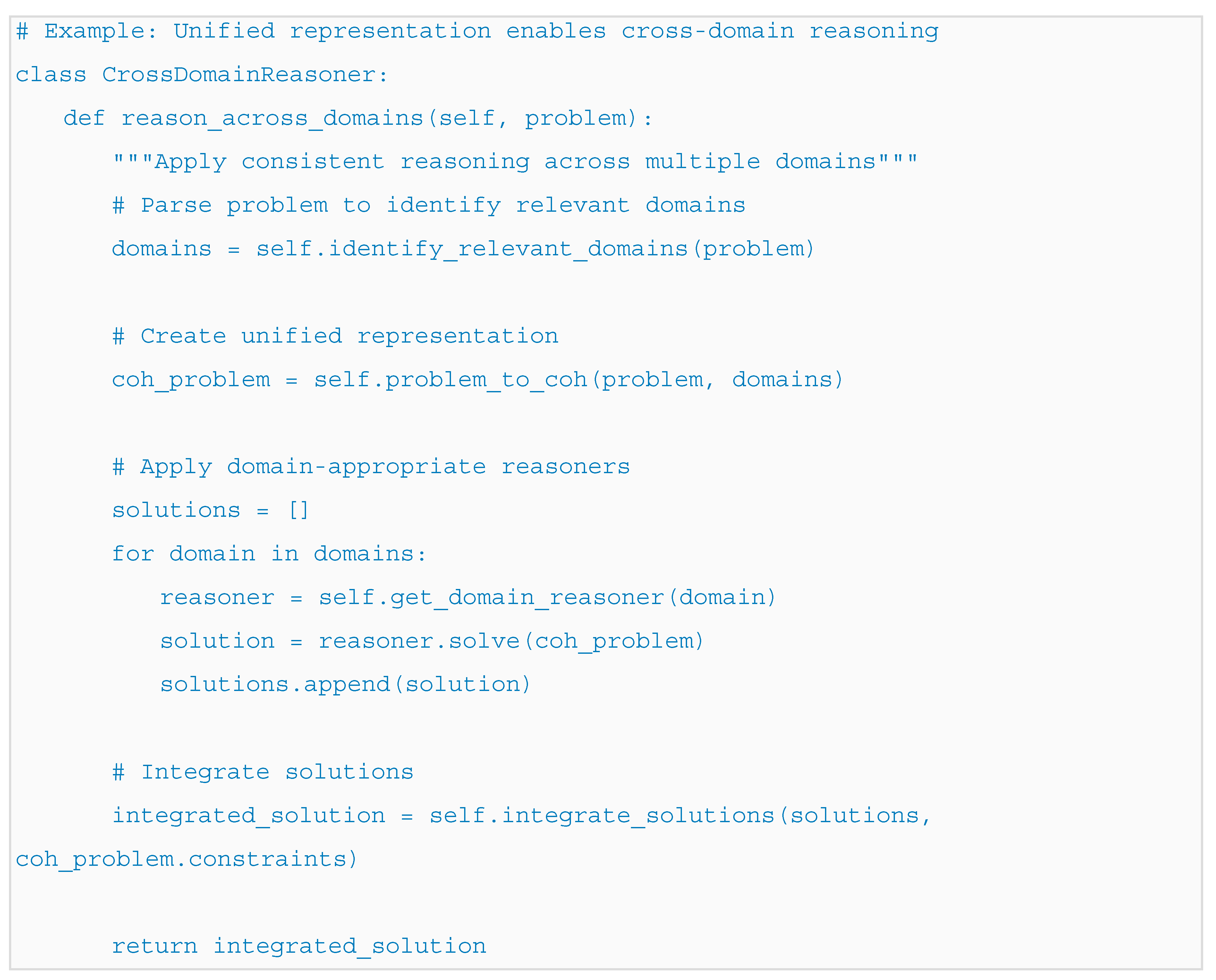Click the solutions.append(solution) line
This screenshot has height=980, width=1216.
pyautogui.click(x=345, y=685)
